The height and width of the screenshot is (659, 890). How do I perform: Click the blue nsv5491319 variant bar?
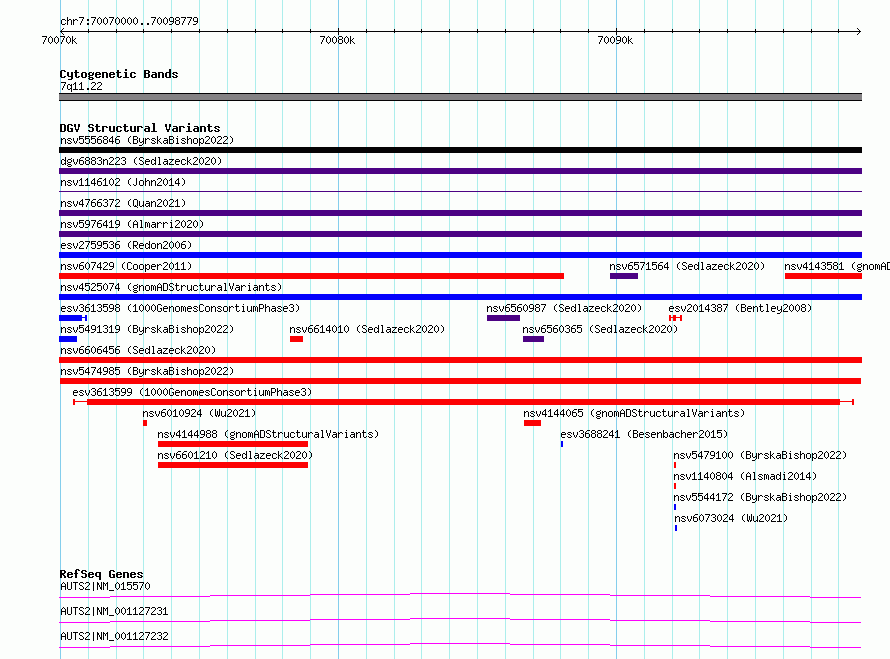coord(68,339)
